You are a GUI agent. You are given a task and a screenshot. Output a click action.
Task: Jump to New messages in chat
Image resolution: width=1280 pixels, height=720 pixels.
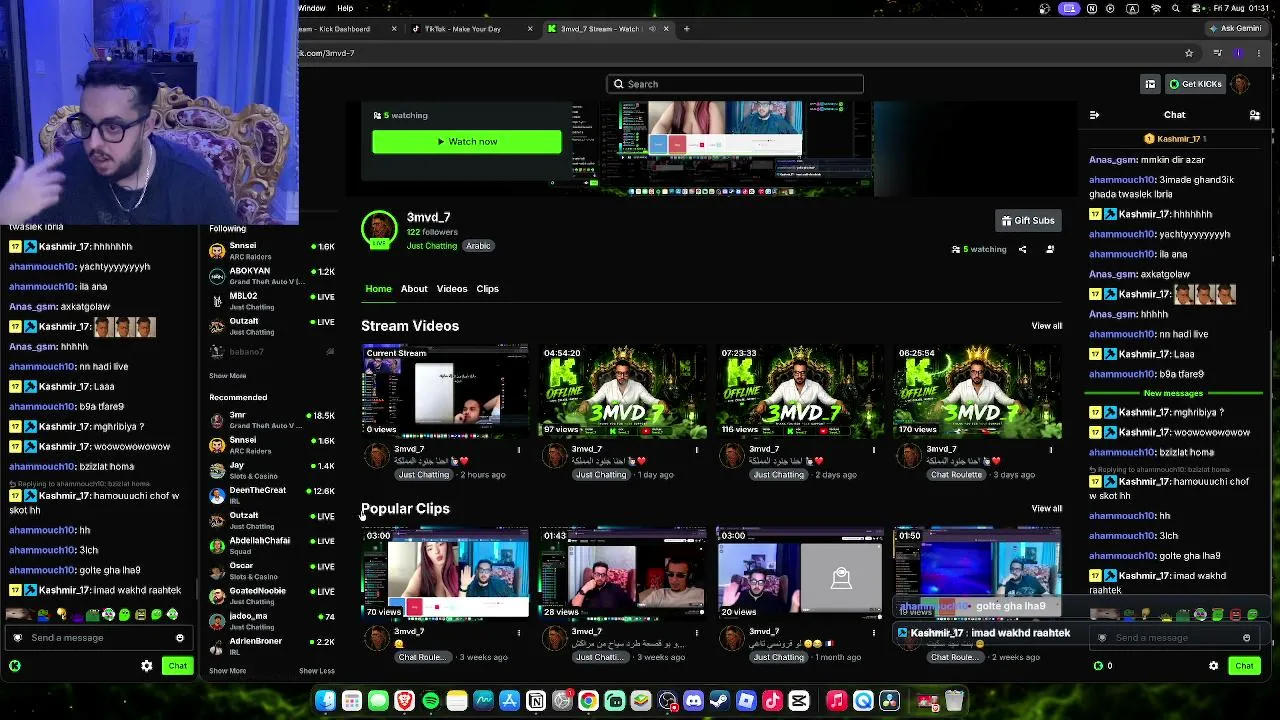tap(1173, 394)
